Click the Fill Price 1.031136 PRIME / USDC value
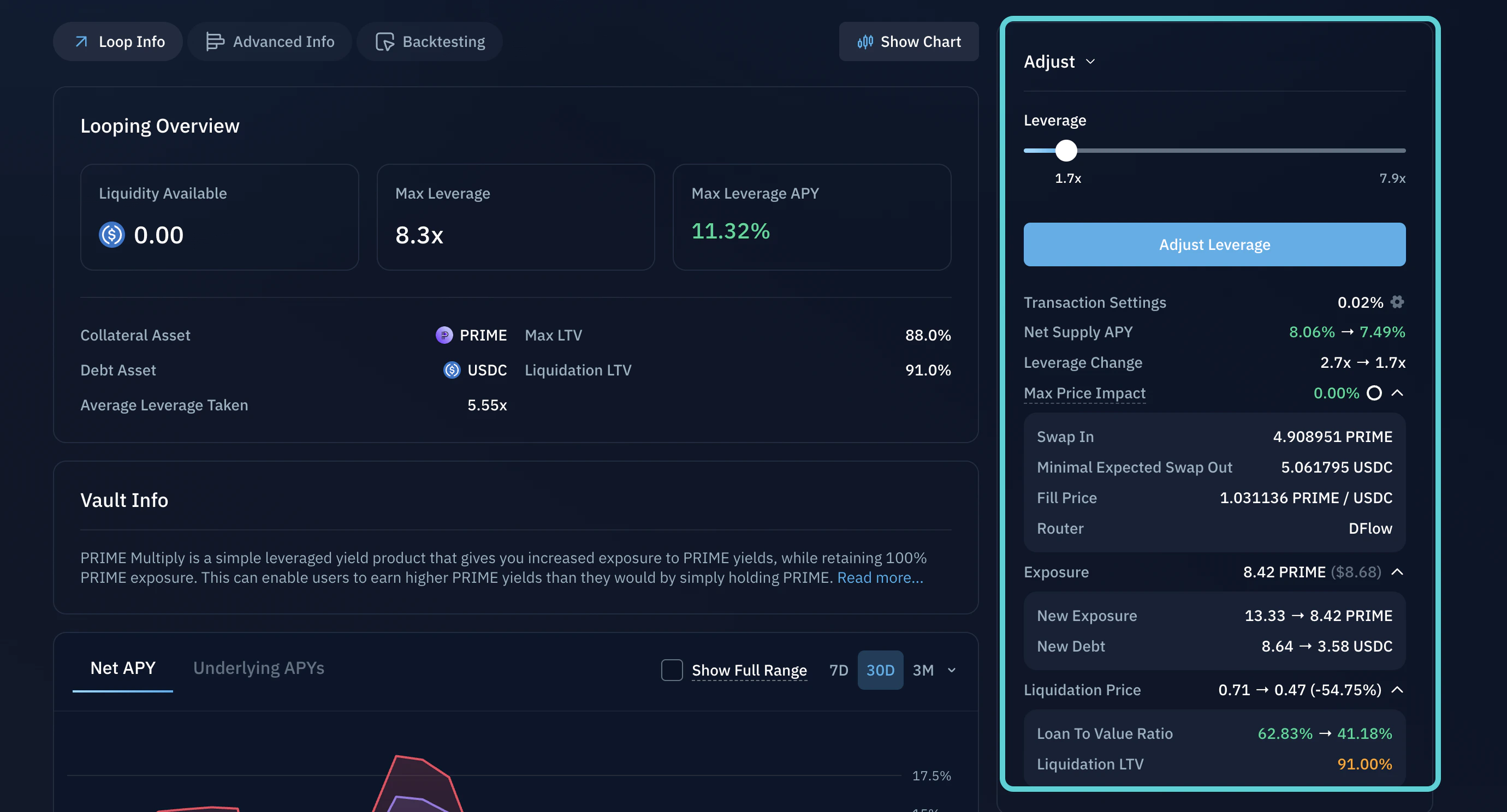The width and height of the screenshot is (1507, 812). pos(1306,498)
